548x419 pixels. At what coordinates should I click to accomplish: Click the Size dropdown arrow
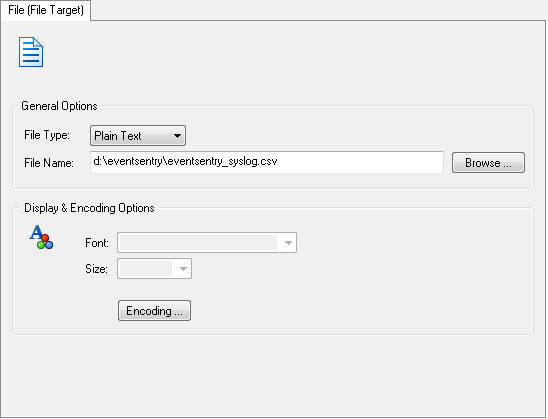tap(183, 269)
